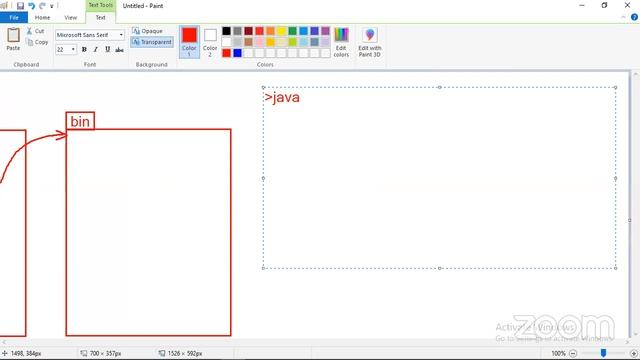Click the Save icon in quick access toolbar
This screenshot has width=640, height=360.
(20, 6)
